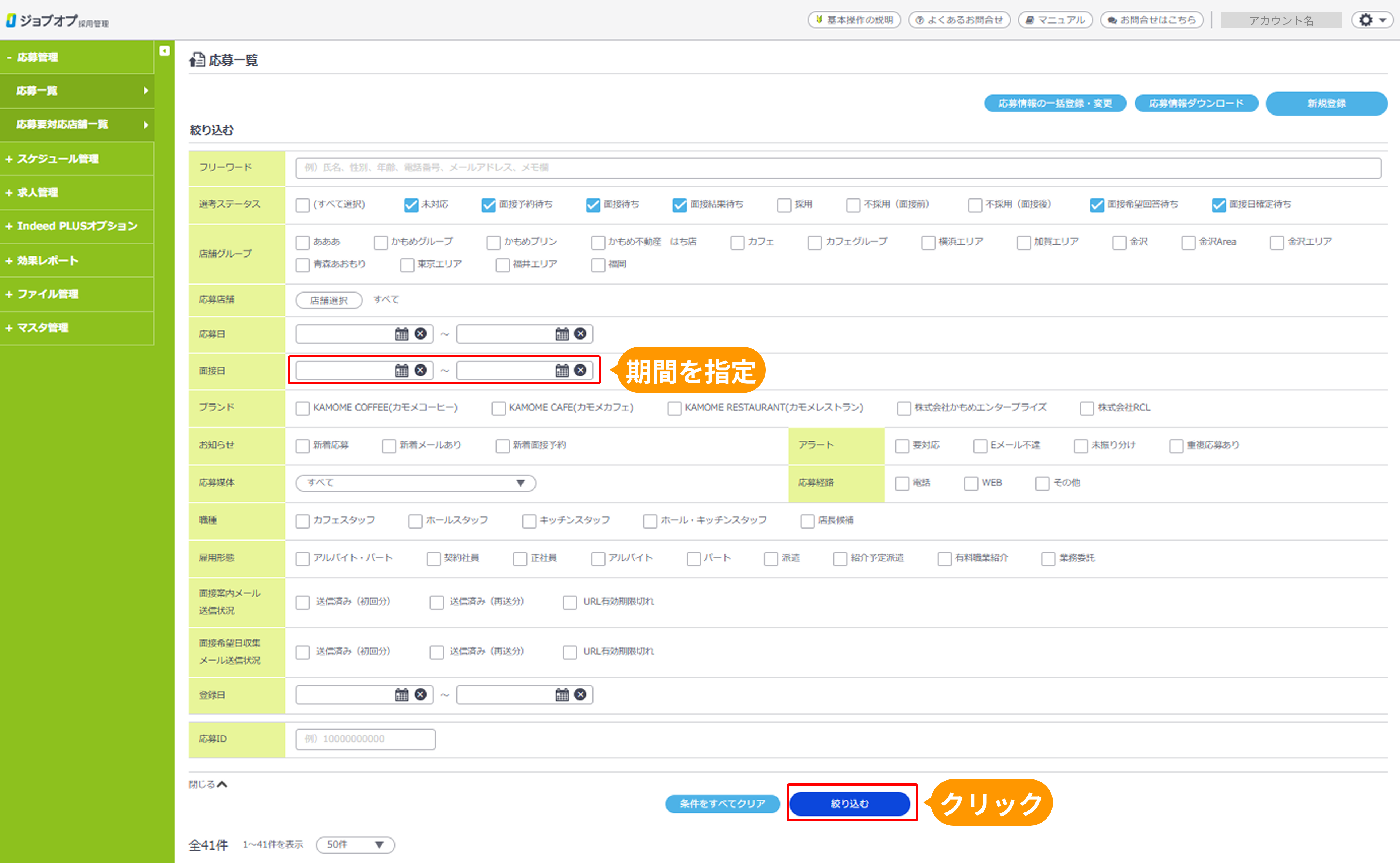Open the 応募媒体 dropdown showing すべて
Viewport: 1400px width, 863px height.
click(415, 483)
